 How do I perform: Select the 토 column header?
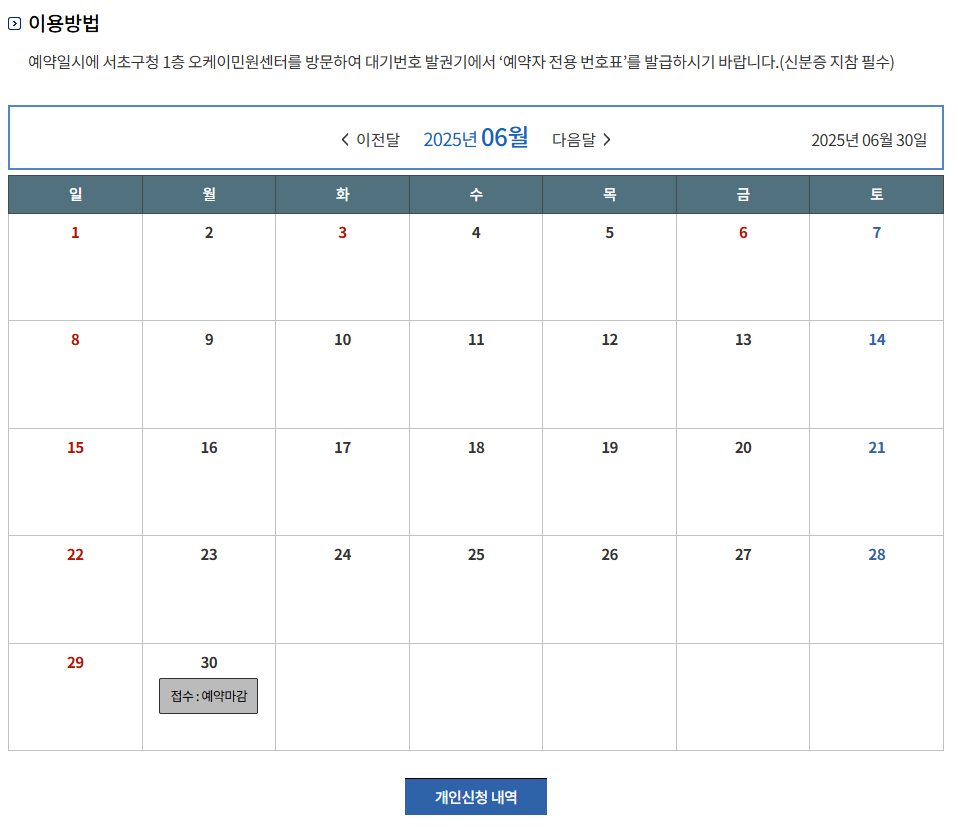coord(876,194)
